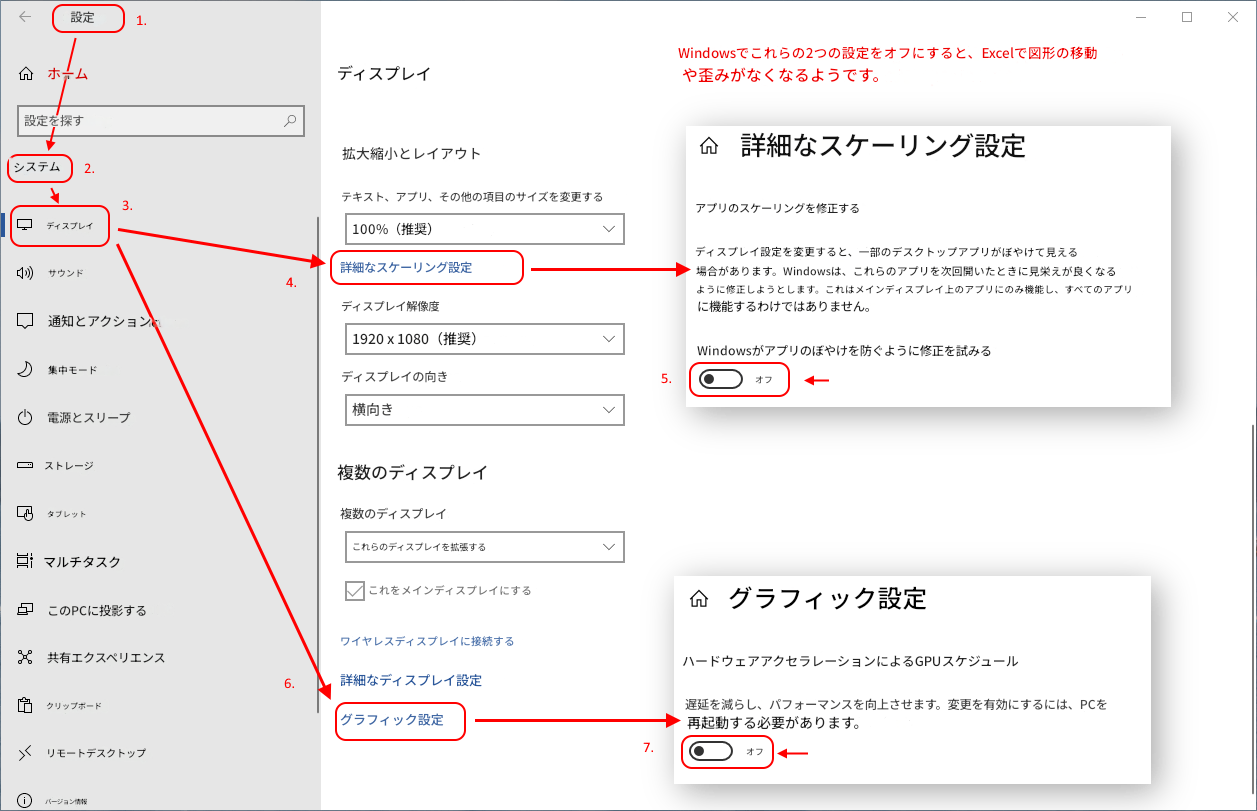Click the 設定を探す search field

click(x=160, y=120)
